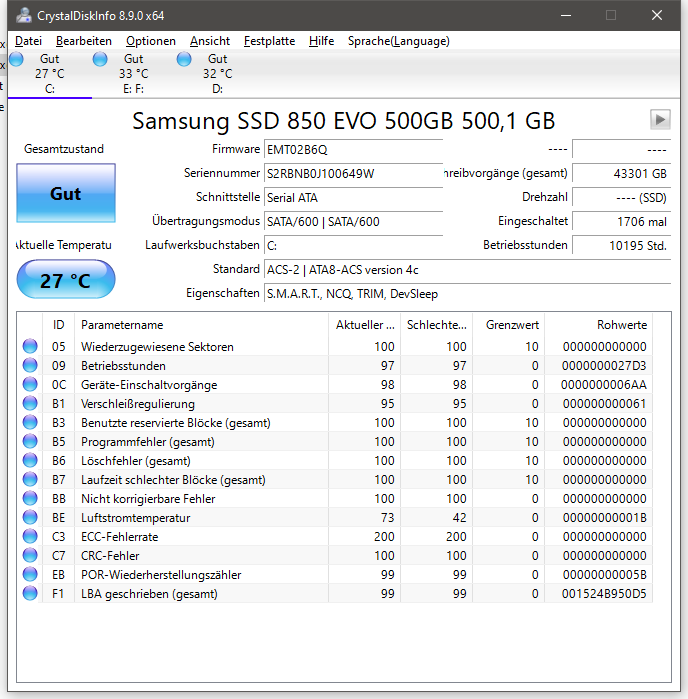Viewport: 688px width, 699px height.
Task: Click the Standard field ACS-2
Action: click(467, 270)
